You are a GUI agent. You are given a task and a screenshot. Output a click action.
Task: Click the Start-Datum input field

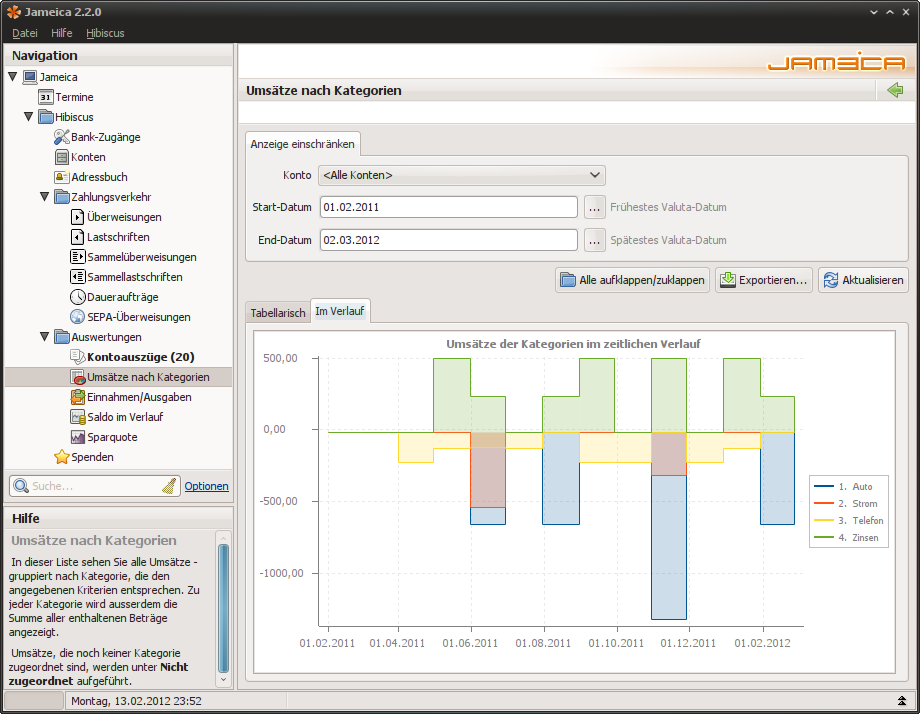[x=448, y=208]
